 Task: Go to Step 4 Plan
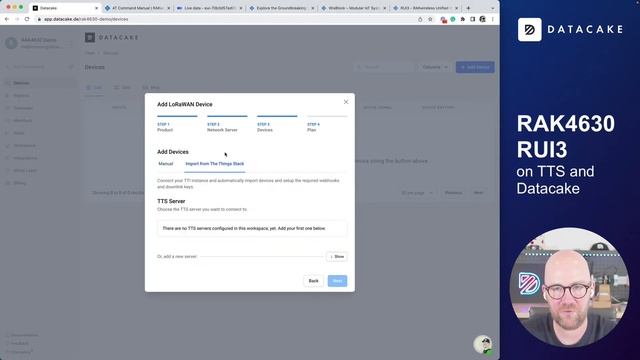(327, 125)
